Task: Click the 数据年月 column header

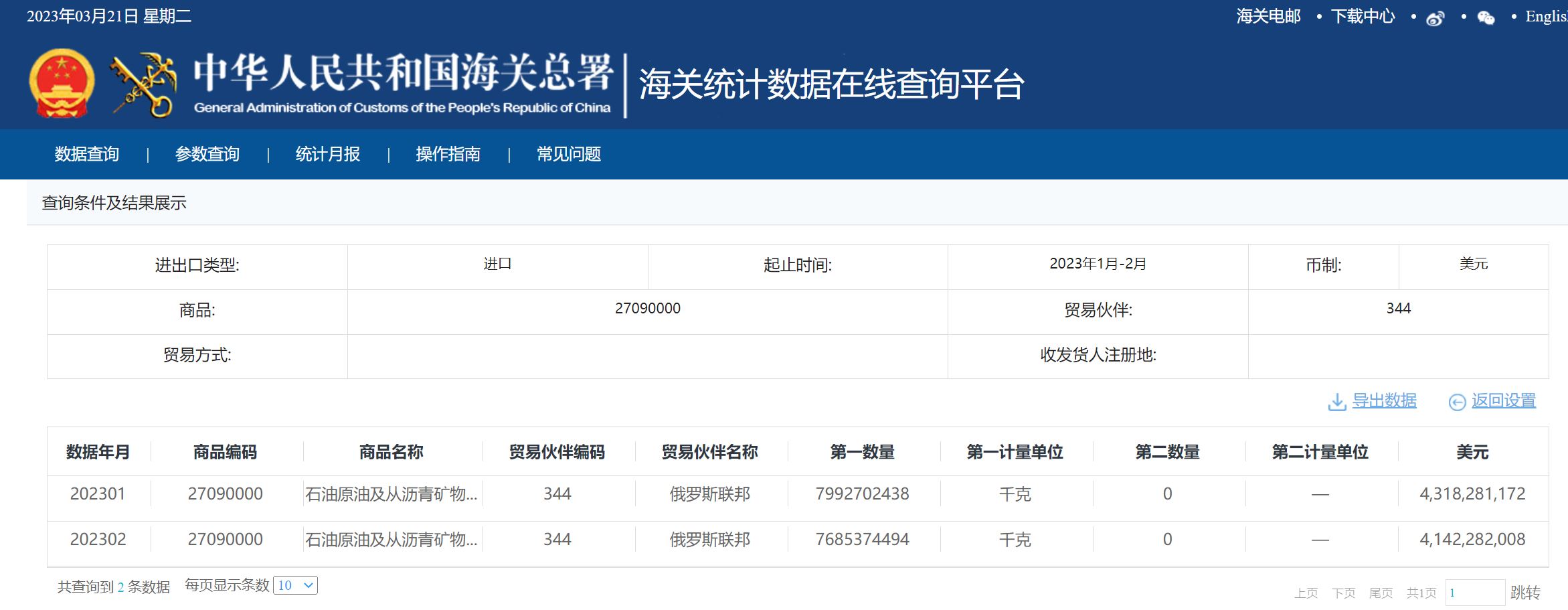Action: click(x=98, y=452)
